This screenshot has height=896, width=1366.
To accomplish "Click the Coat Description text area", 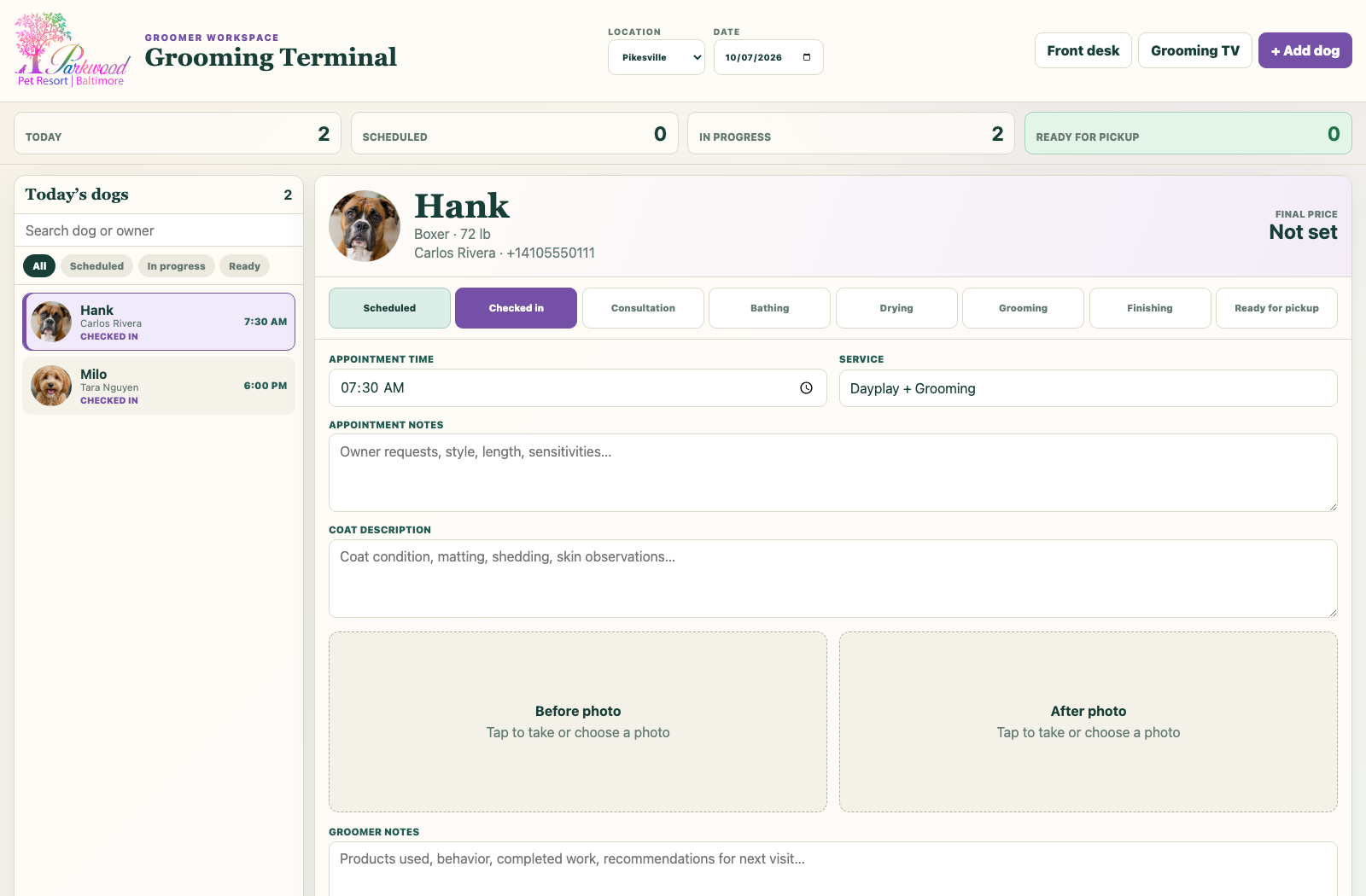I will pos(833,579).
